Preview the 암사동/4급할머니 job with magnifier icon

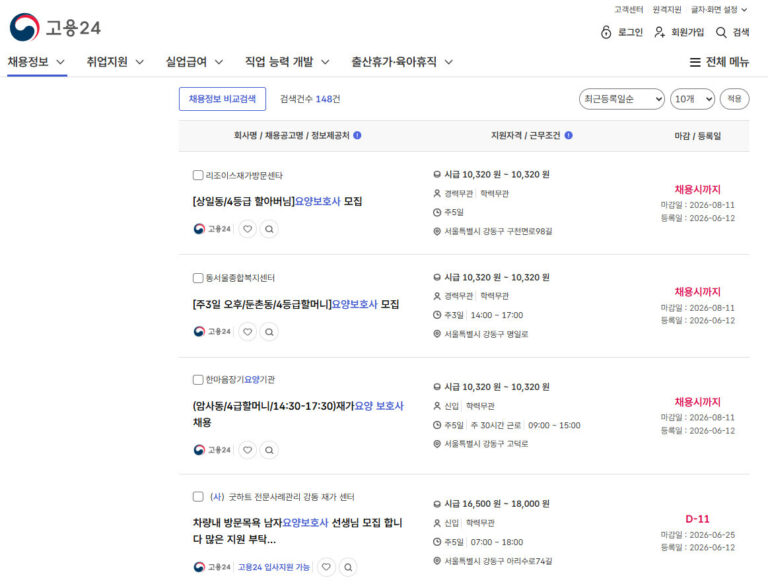[x=269, y=450]
